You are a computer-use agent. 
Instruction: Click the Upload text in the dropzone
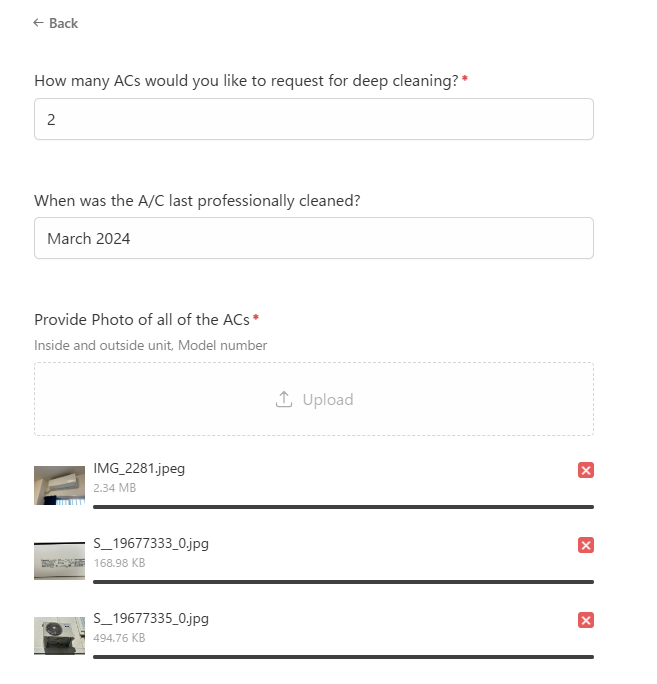point(328,400)
